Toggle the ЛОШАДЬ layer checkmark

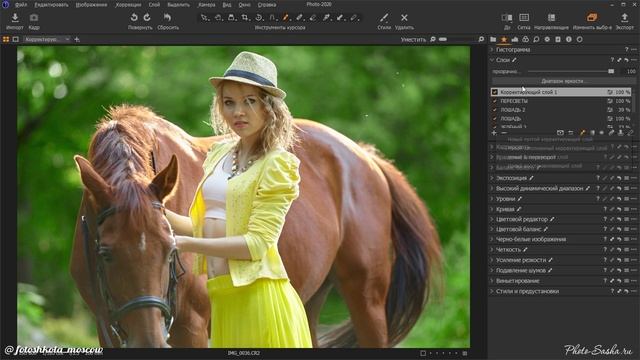(x=495, y=119)
